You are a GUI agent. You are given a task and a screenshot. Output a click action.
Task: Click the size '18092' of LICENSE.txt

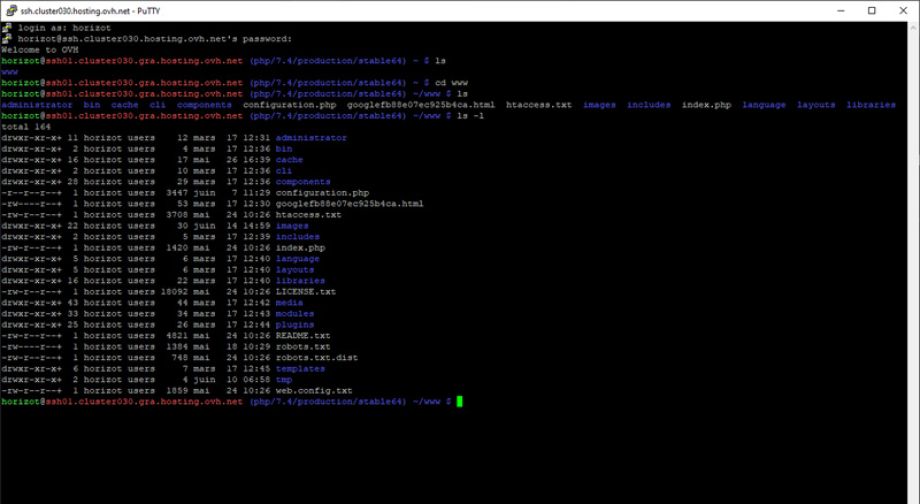tap(174, 292)
